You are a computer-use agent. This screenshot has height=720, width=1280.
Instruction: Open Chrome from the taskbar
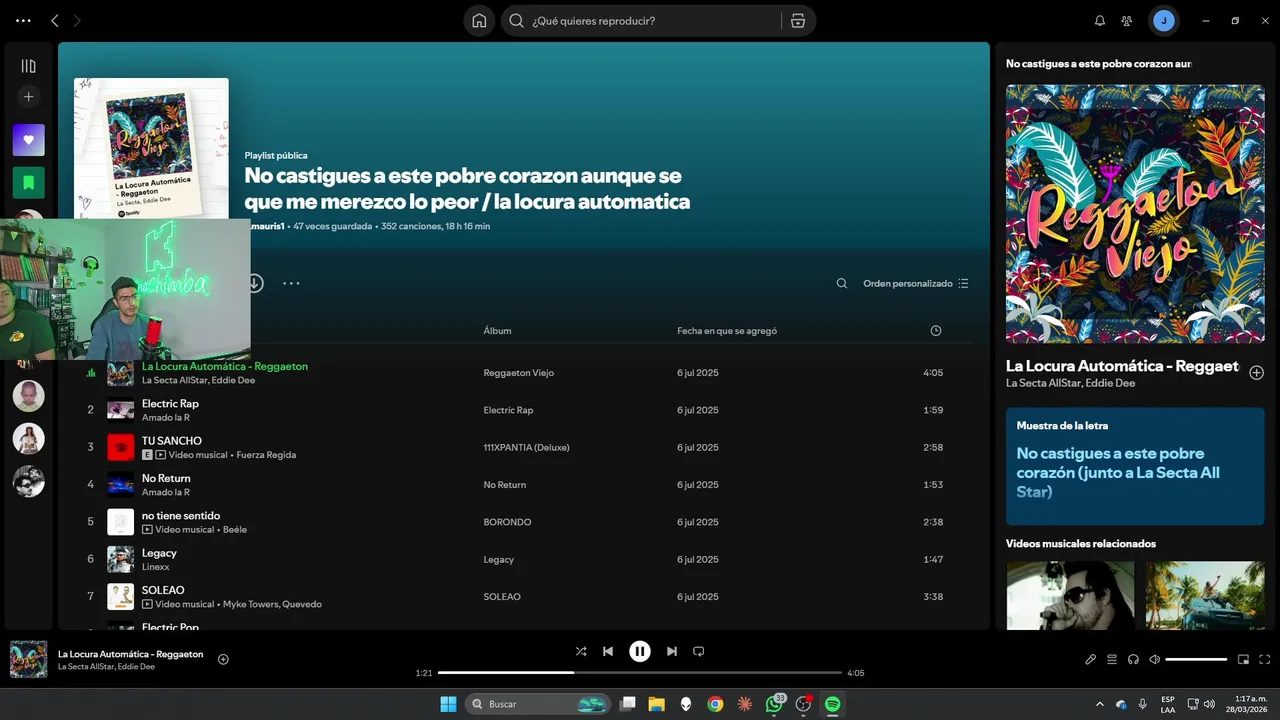pos(715,704)
